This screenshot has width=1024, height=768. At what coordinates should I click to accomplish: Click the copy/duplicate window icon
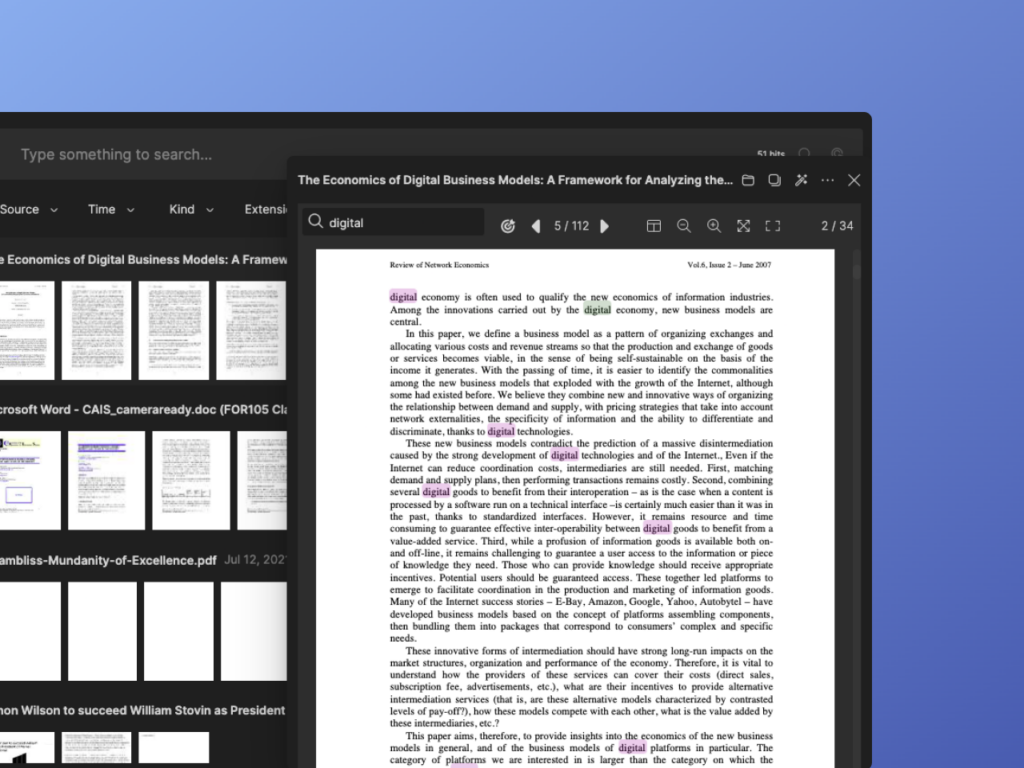[x=775, y=180]
